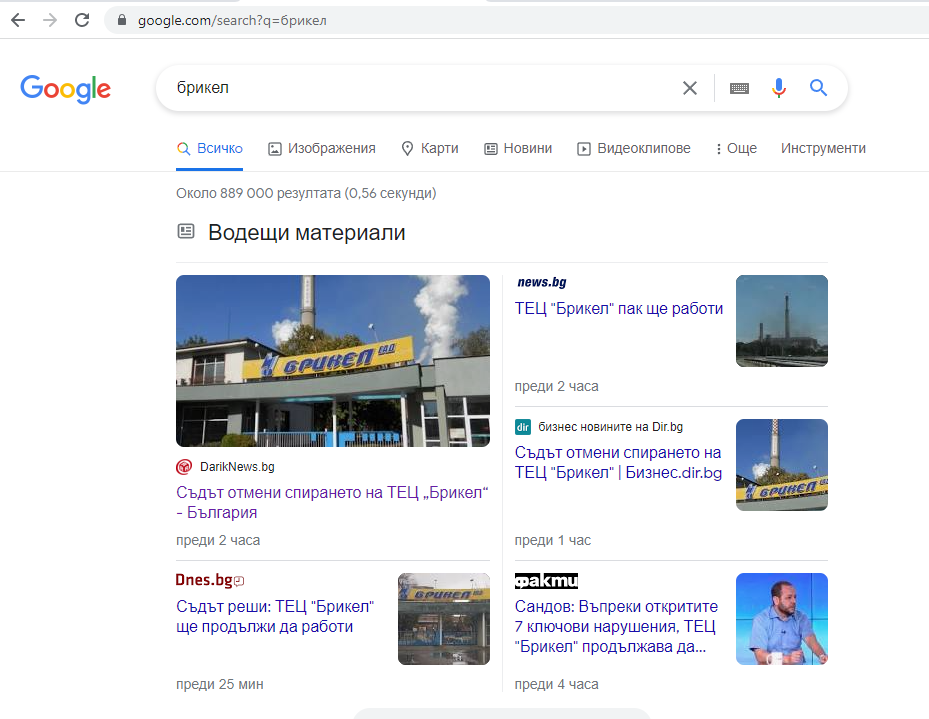
Task: Expand the Още menu
Action: point(736,148)
